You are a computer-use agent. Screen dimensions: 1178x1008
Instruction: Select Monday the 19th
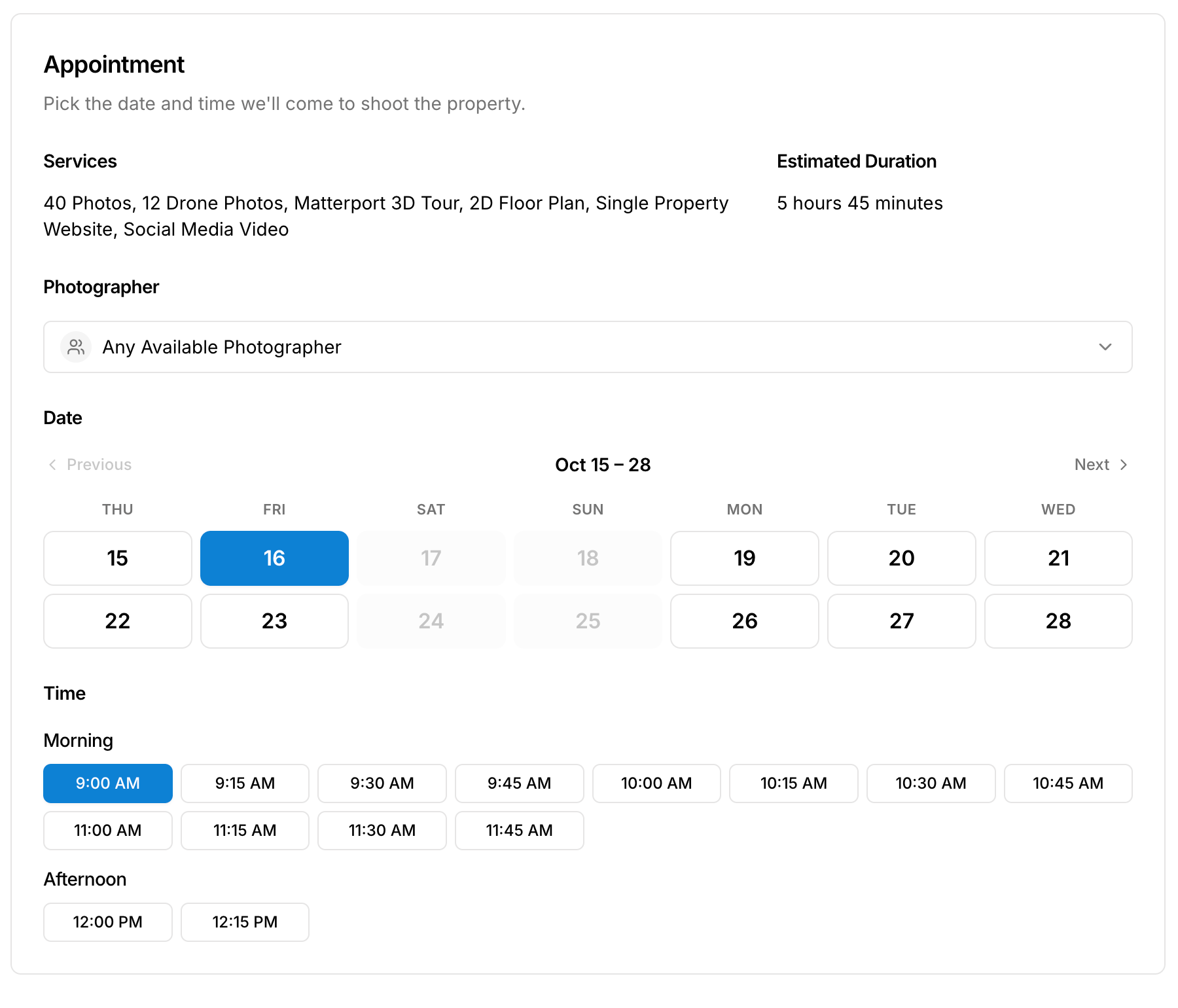tap(745, 558)
